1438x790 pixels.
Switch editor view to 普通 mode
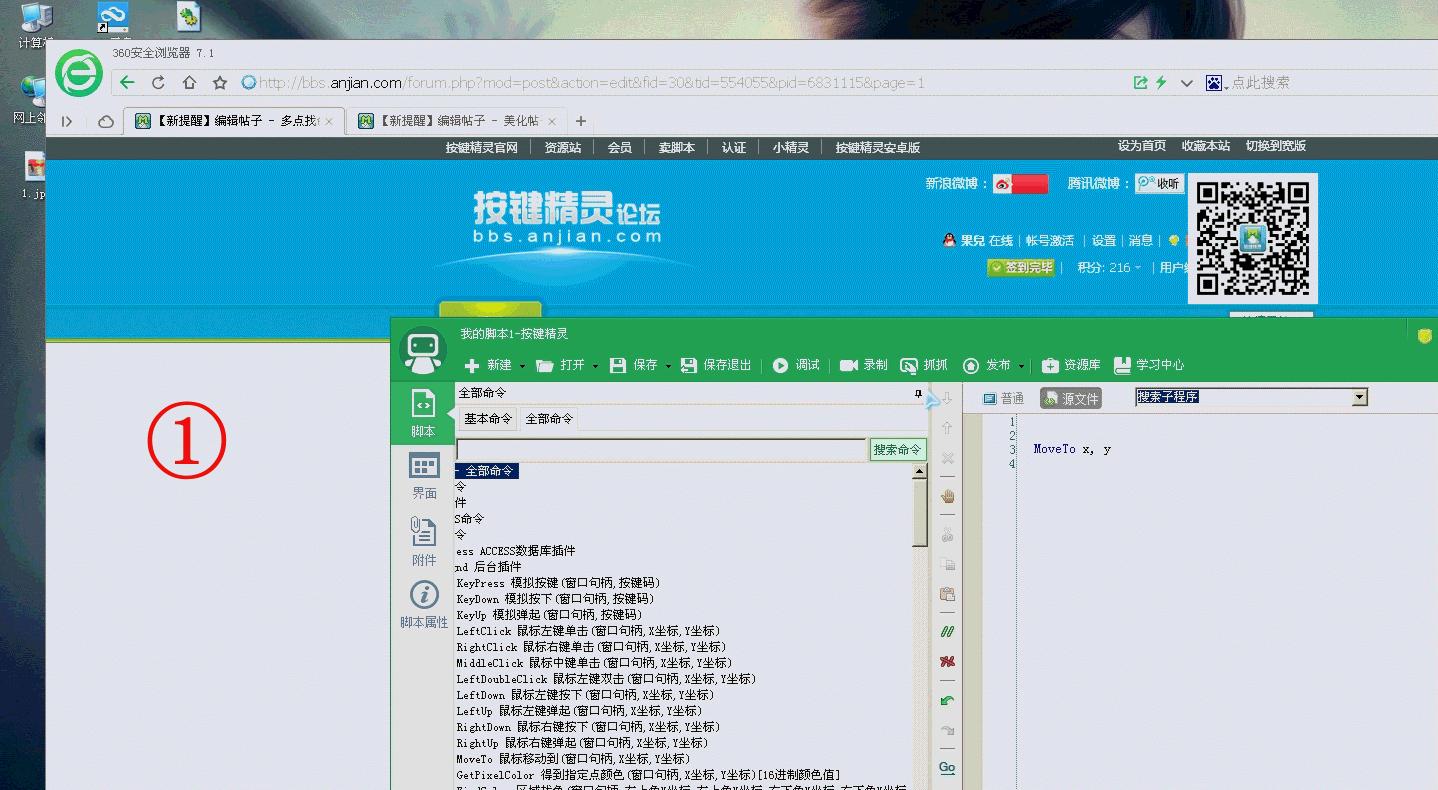(x=1005, y=398)
